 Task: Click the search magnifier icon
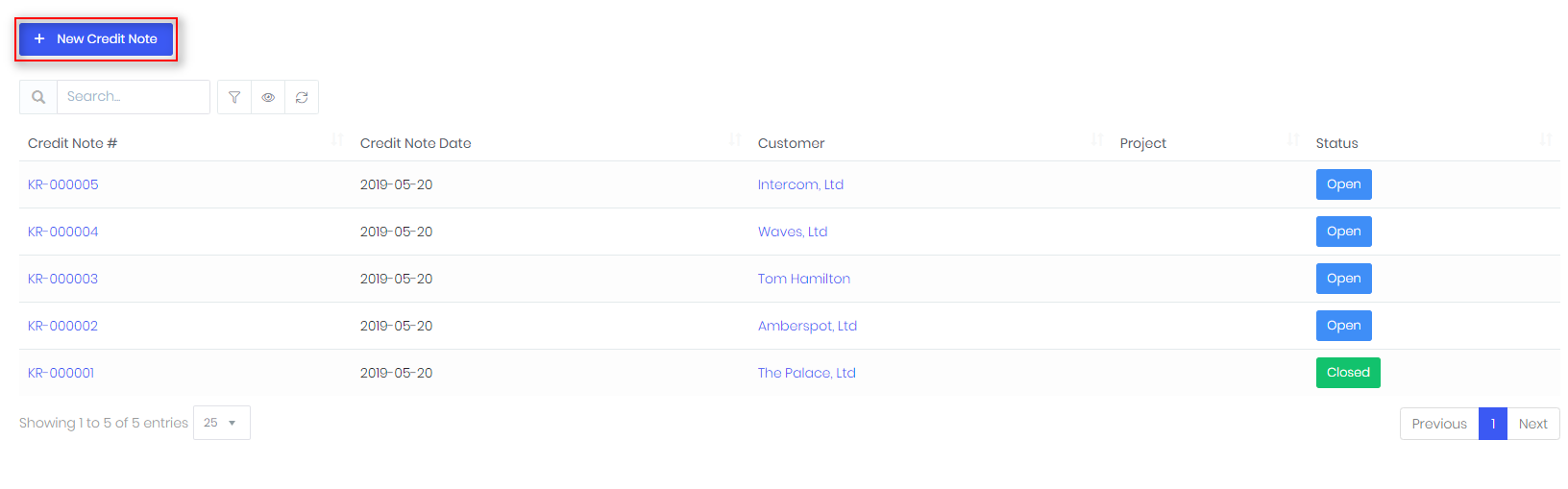point(38,97)
